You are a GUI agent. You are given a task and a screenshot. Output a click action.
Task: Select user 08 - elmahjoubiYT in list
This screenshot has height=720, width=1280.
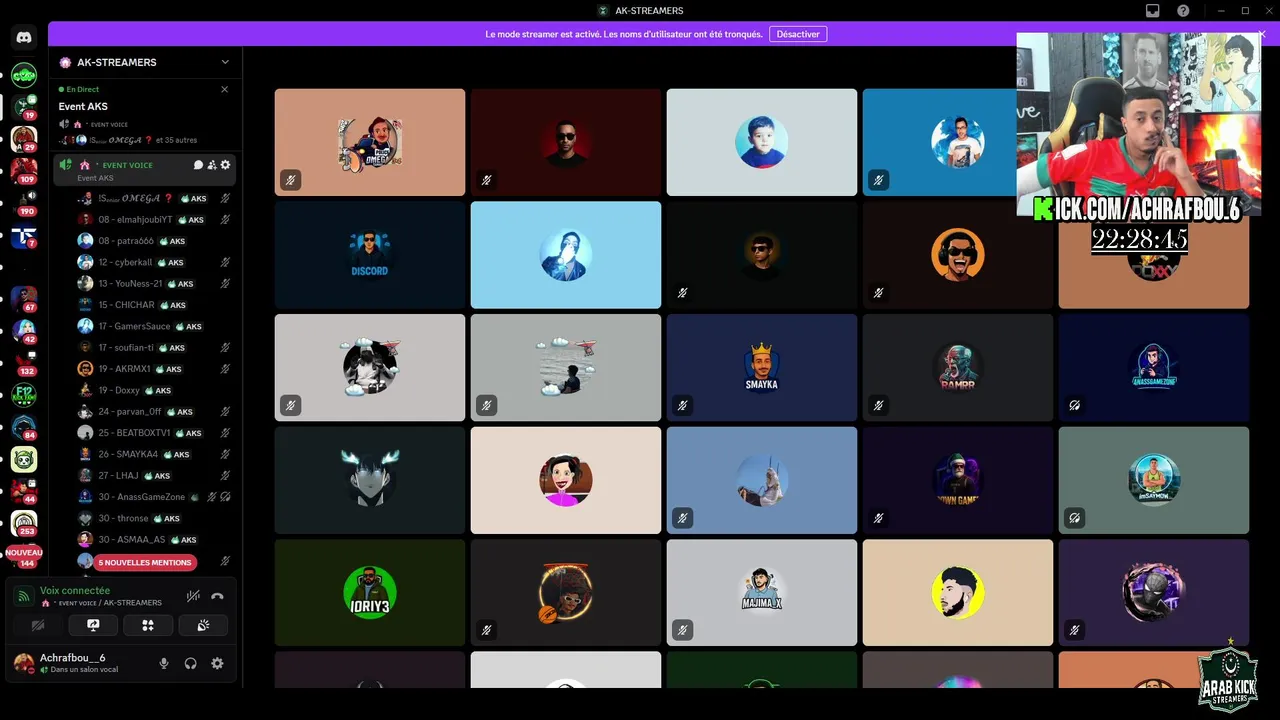[154, 220]
